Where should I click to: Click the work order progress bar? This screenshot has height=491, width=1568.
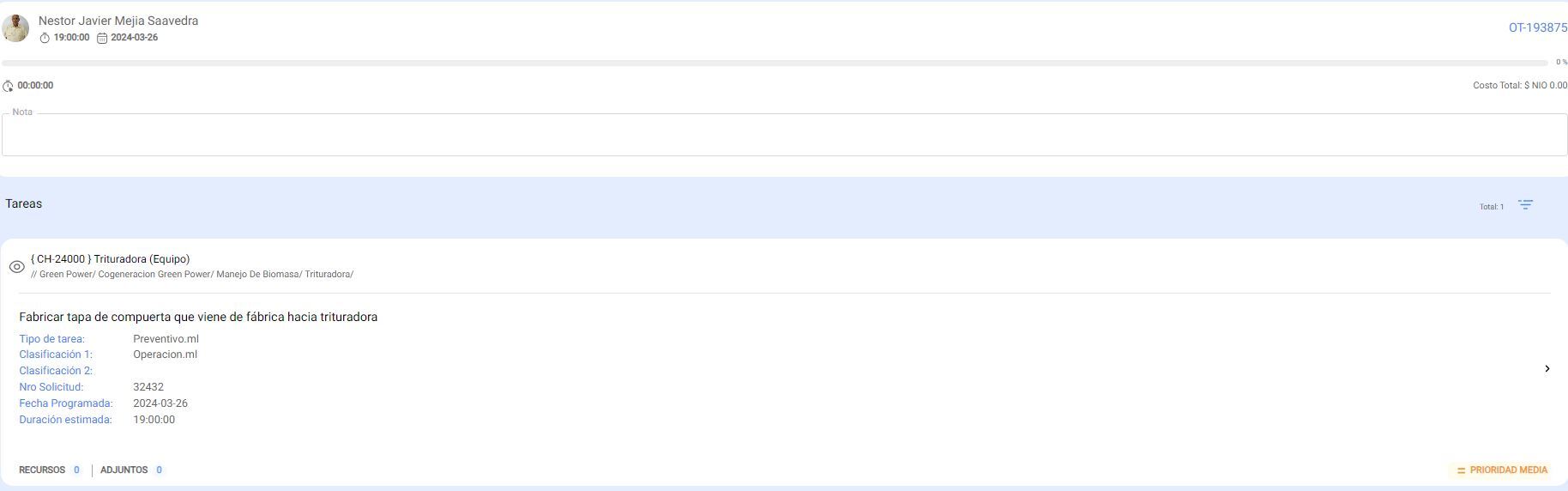(775, 63)
